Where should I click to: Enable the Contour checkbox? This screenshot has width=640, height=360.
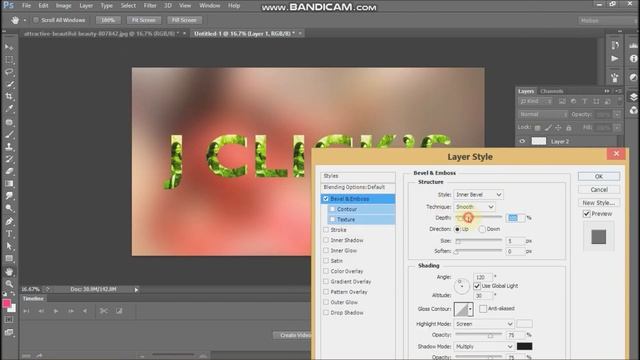pos(332,209)
